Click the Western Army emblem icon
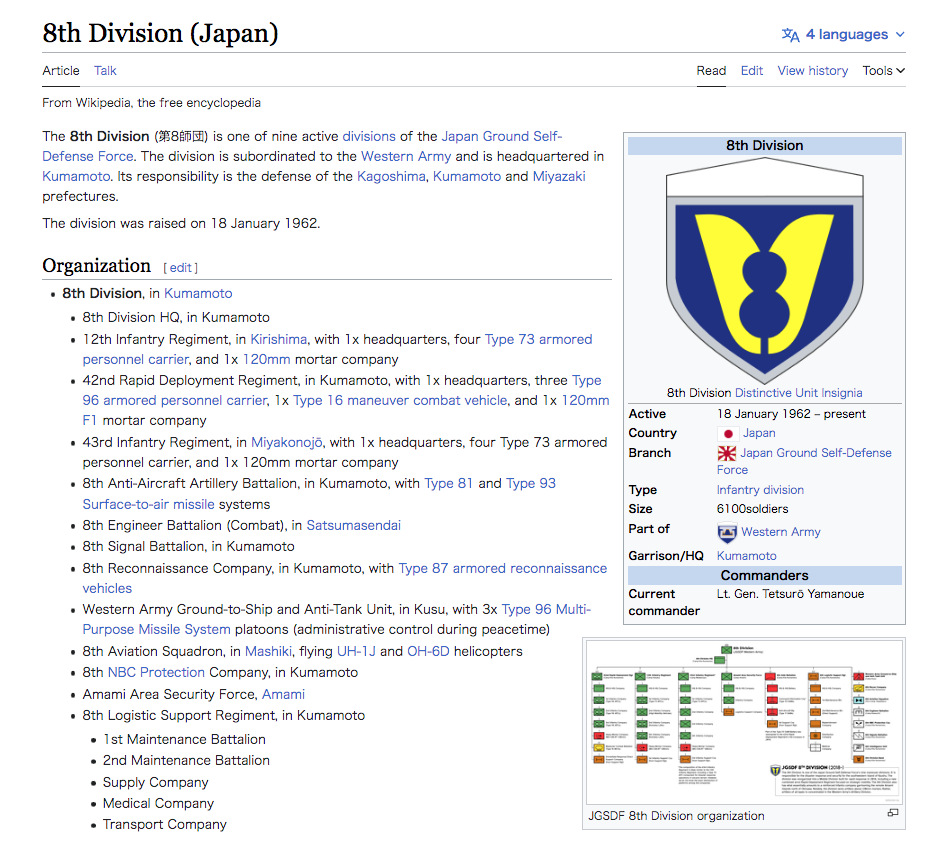 coord(727,532)
